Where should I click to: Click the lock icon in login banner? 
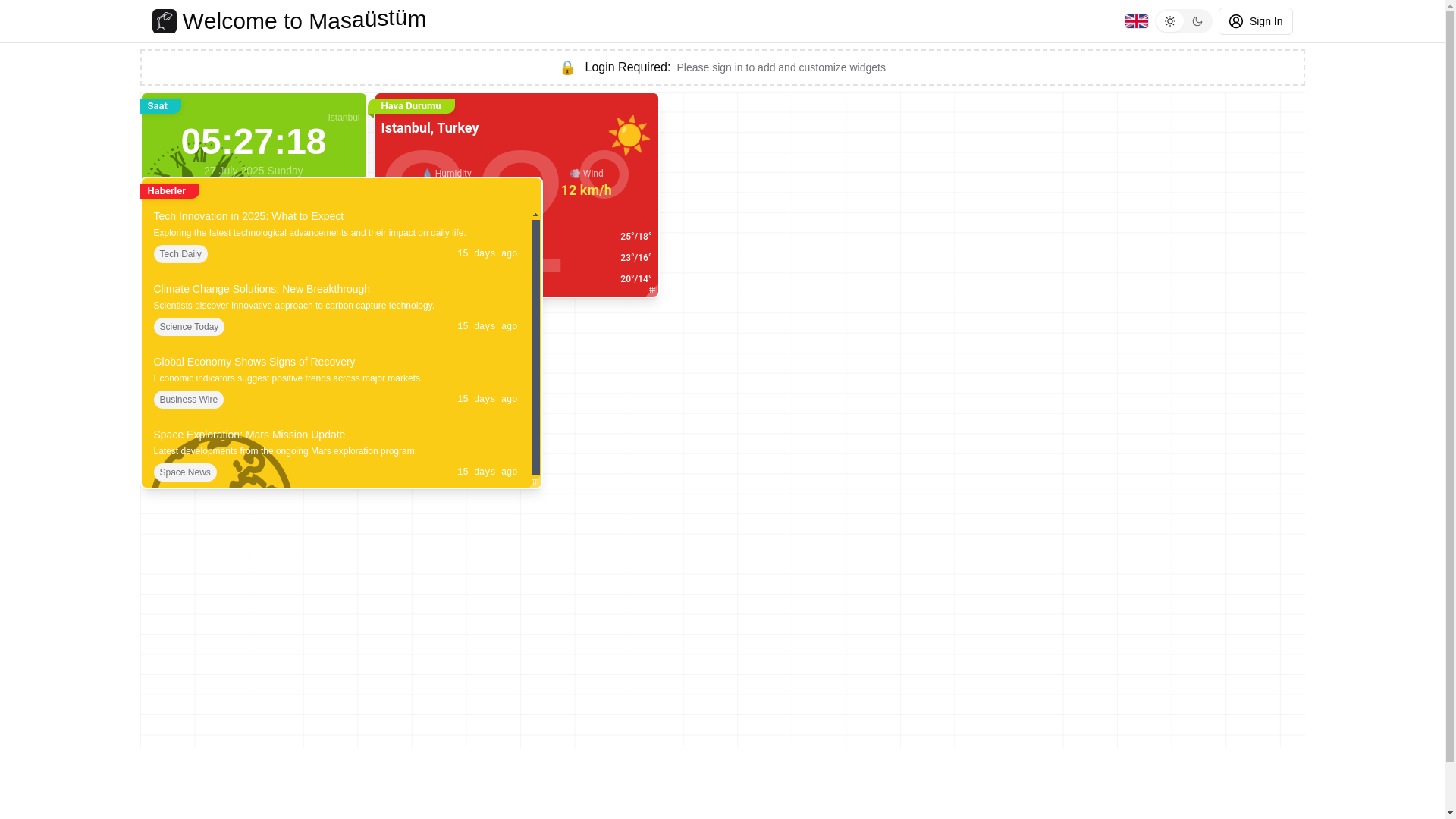[x=567, y=67]
